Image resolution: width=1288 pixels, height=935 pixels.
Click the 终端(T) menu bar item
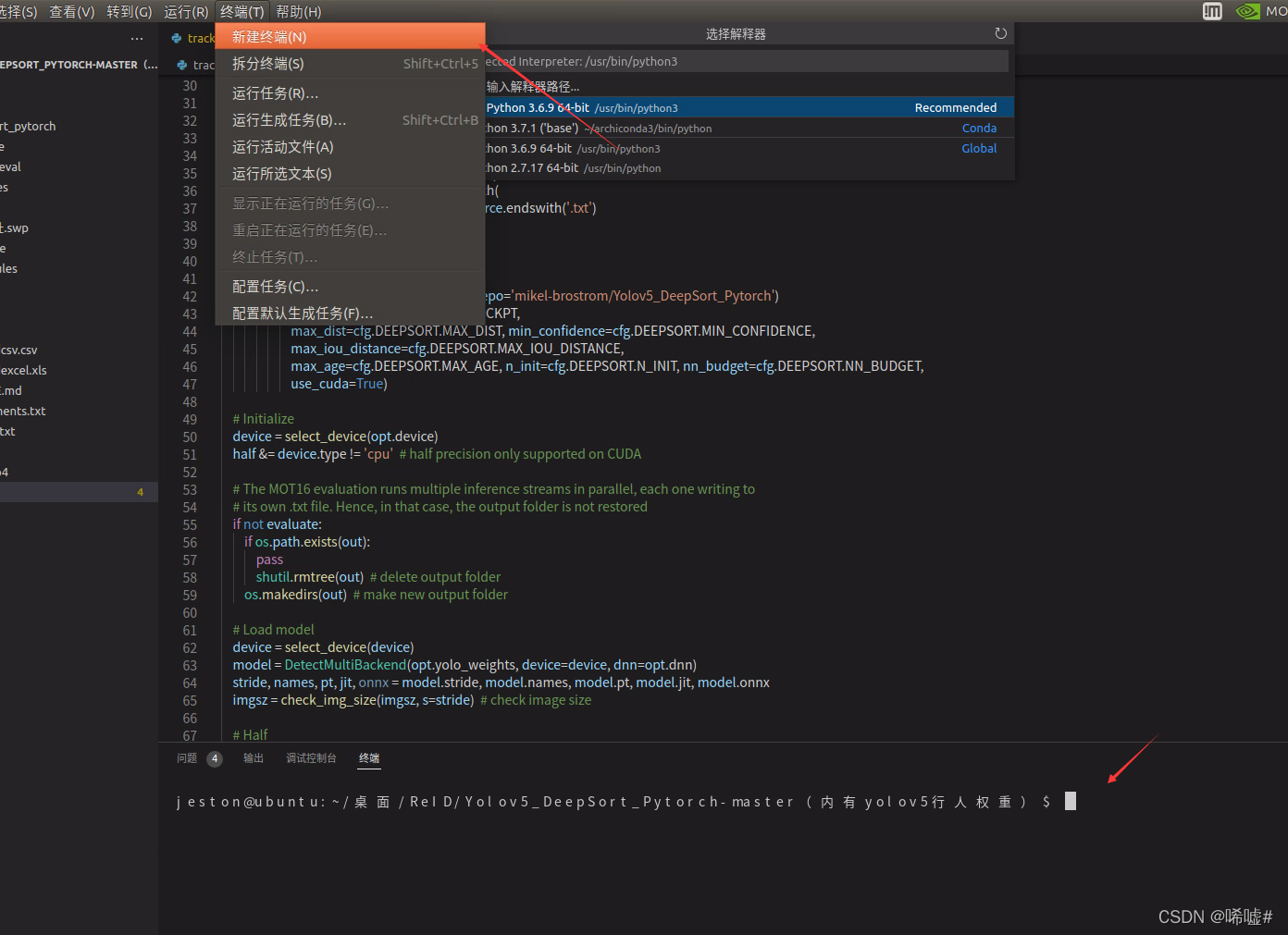coord(242,11)
